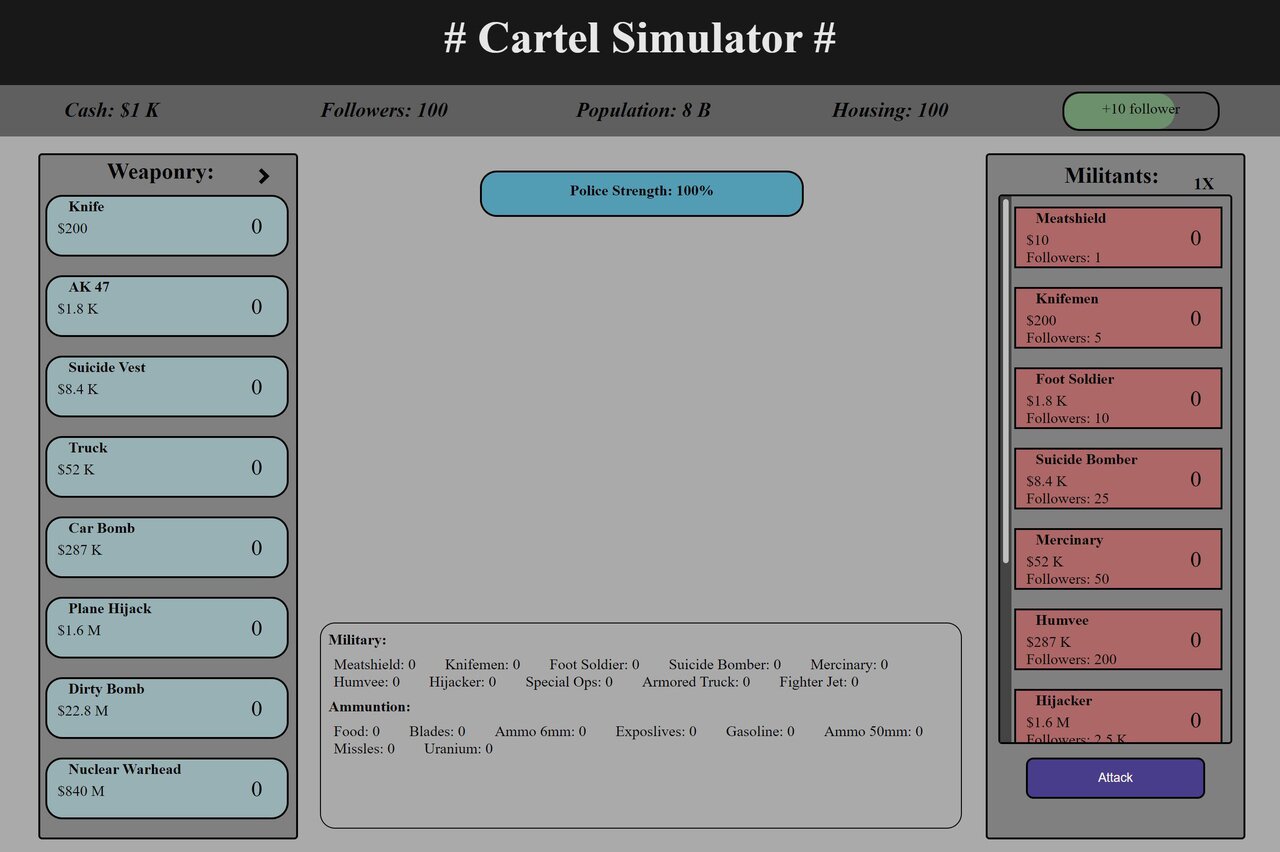Expand the Weaponry panel chevron arrow
1280x852 pixels.
[263, 176]
